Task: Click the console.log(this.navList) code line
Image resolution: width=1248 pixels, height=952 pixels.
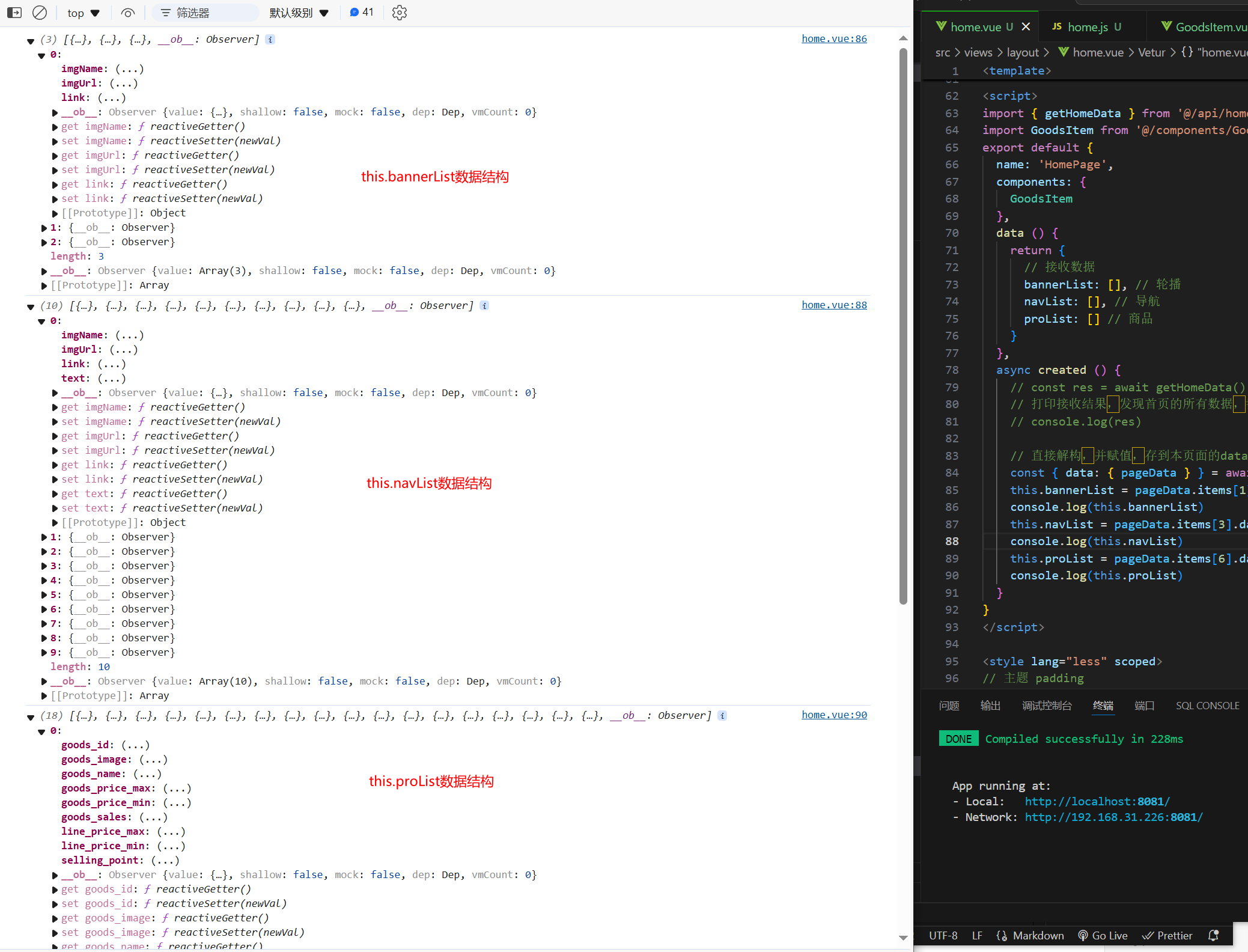Action: [x=1096, y=542]
